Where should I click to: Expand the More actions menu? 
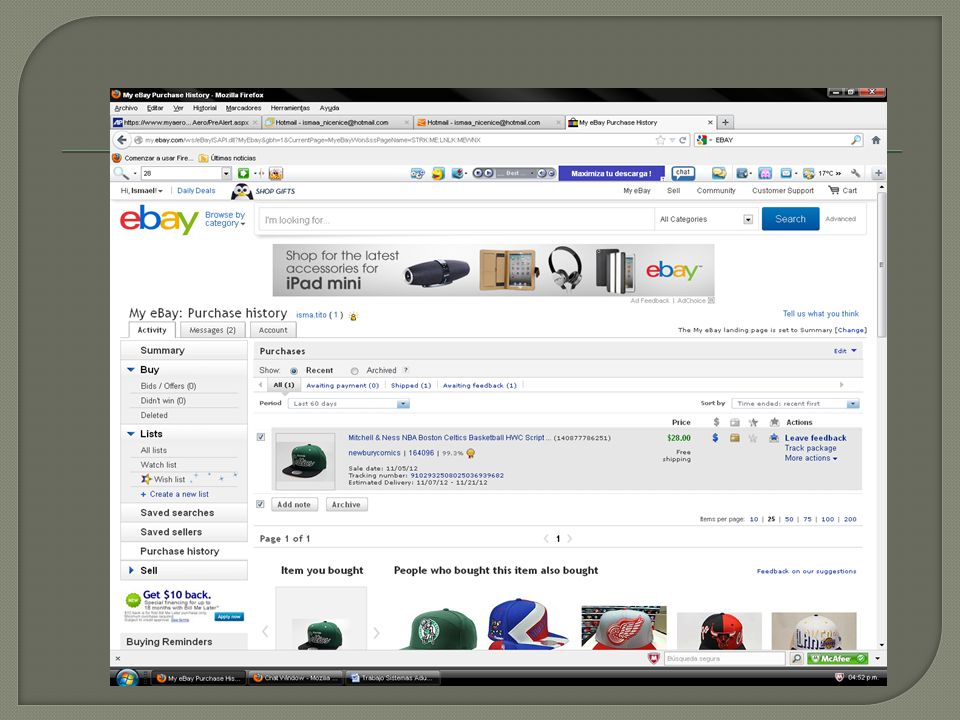coord(811,458)
